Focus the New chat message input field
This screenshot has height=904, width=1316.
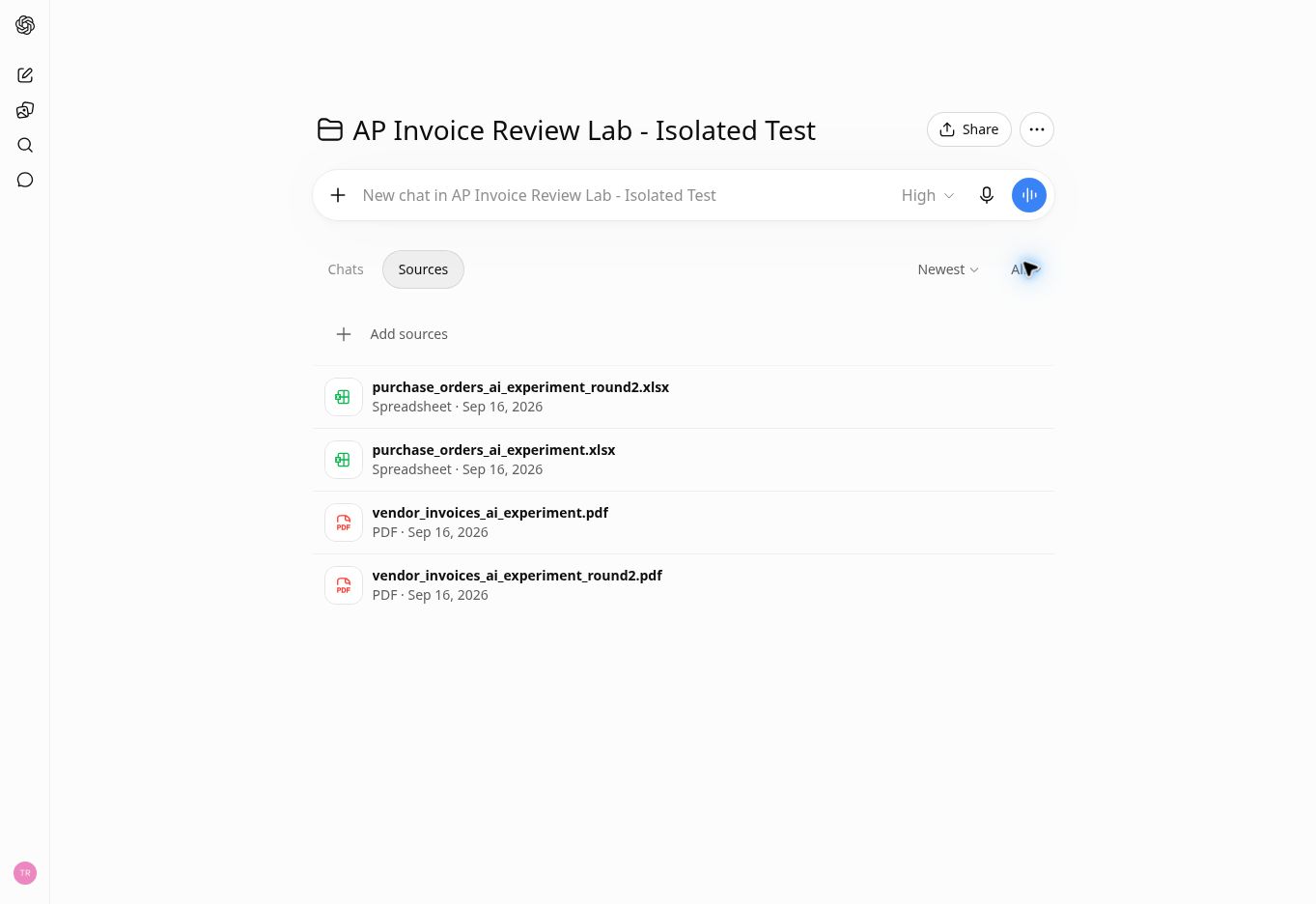click(x=623, y=195)
